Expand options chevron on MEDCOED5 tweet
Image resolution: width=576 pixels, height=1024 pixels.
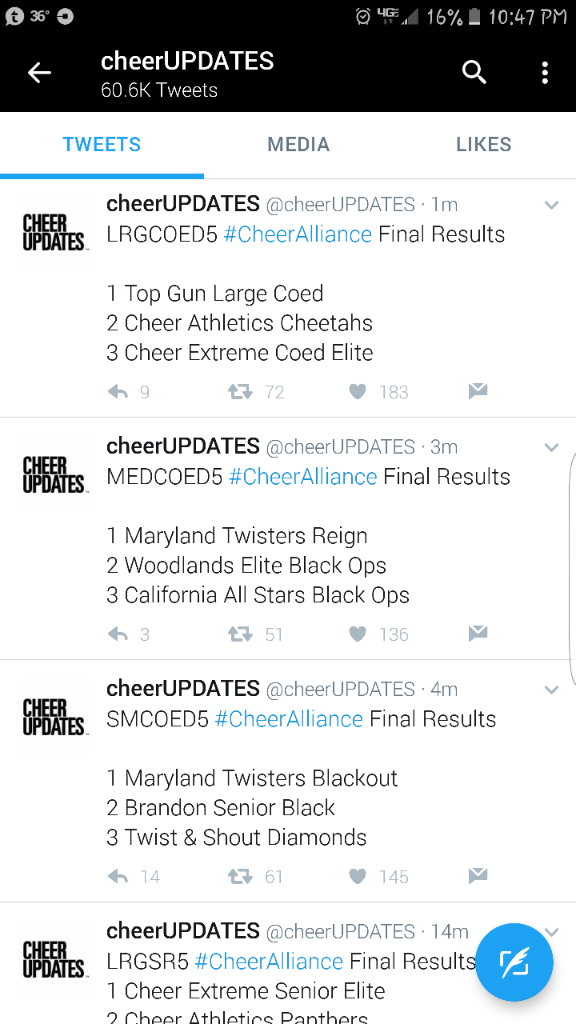pos(552,447)
